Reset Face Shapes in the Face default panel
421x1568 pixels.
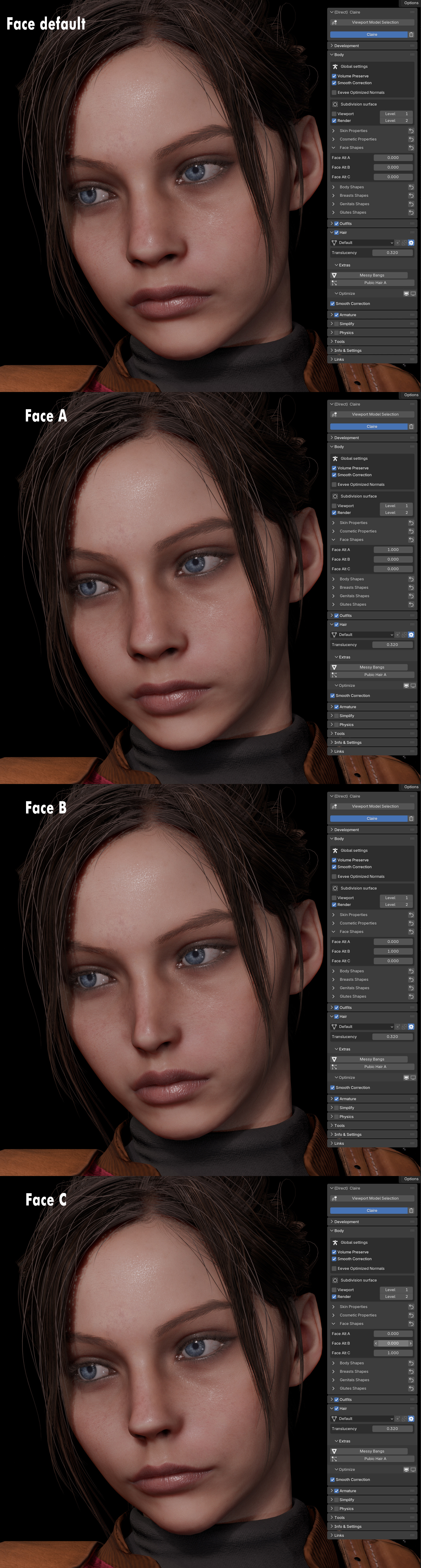(x=411, y=148)
